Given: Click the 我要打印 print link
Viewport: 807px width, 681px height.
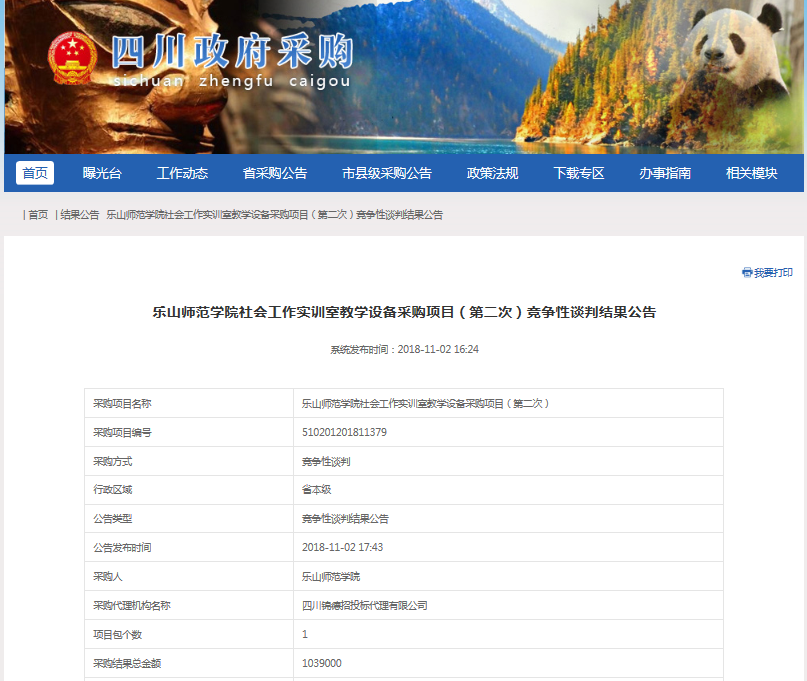Looking at the screenshot, I should click(773, 272).
